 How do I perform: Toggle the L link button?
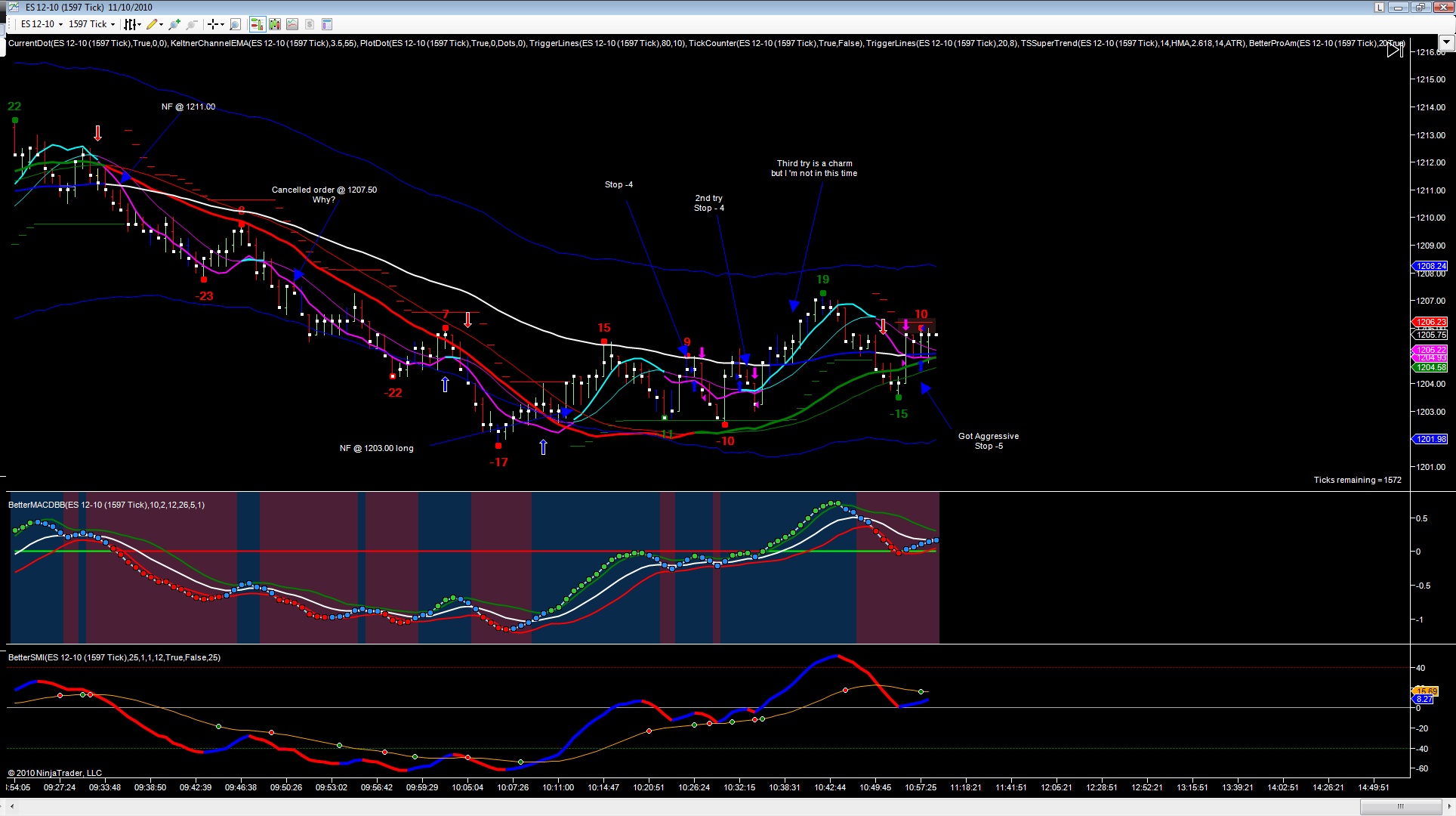pos(1380,8)
